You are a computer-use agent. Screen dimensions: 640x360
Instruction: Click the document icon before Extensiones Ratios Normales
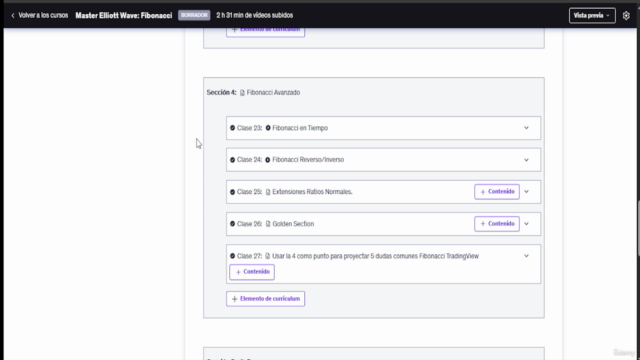pyautogui.click(x=268, y=192)
